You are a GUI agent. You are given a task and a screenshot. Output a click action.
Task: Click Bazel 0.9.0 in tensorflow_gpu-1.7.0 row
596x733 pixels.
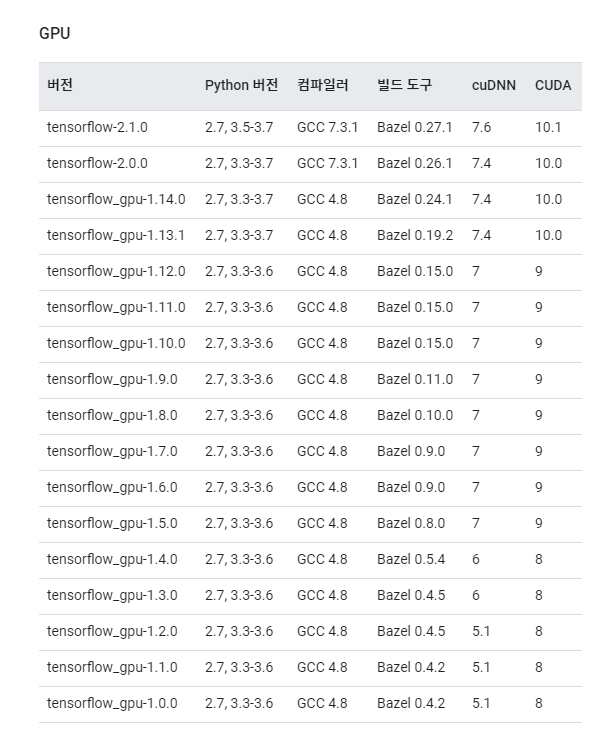(411, 451)
